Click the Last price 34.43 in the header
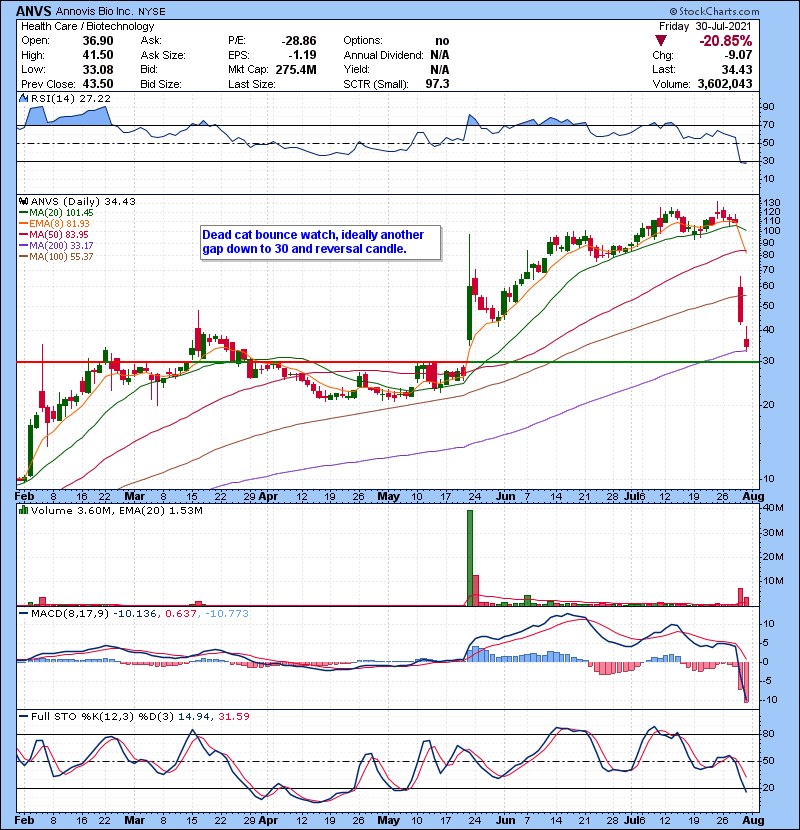800x830 pixels. (x=736, y=69)
